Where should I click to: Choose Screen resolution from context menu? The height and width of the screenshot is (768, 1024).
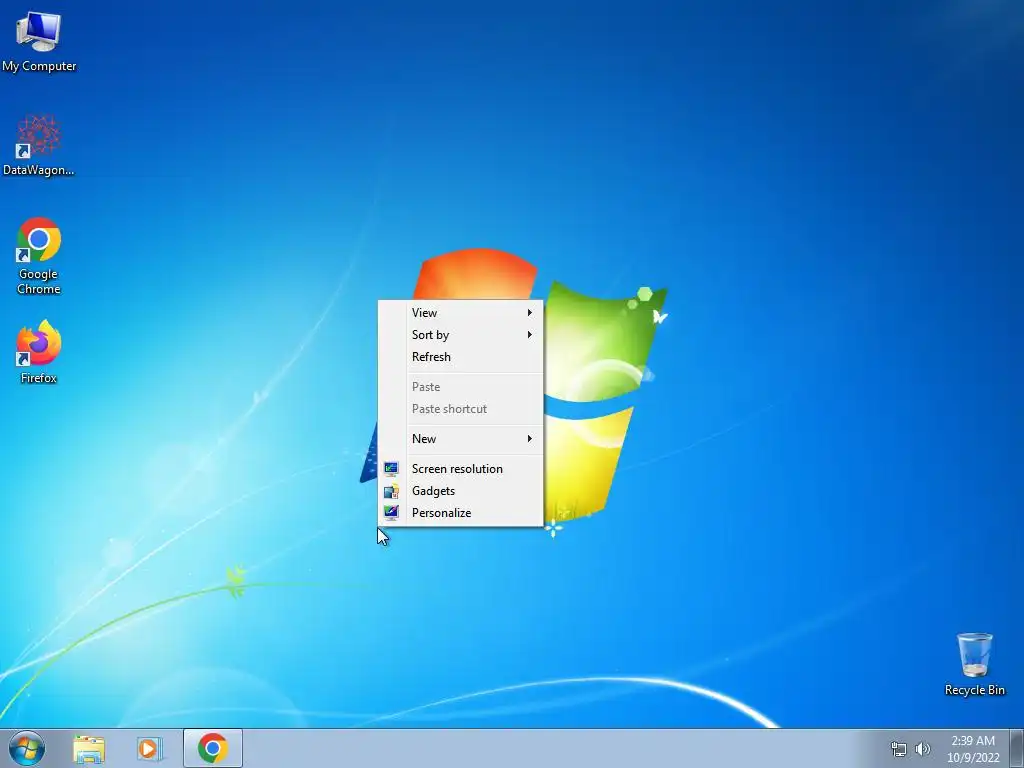tap(460, 469)
